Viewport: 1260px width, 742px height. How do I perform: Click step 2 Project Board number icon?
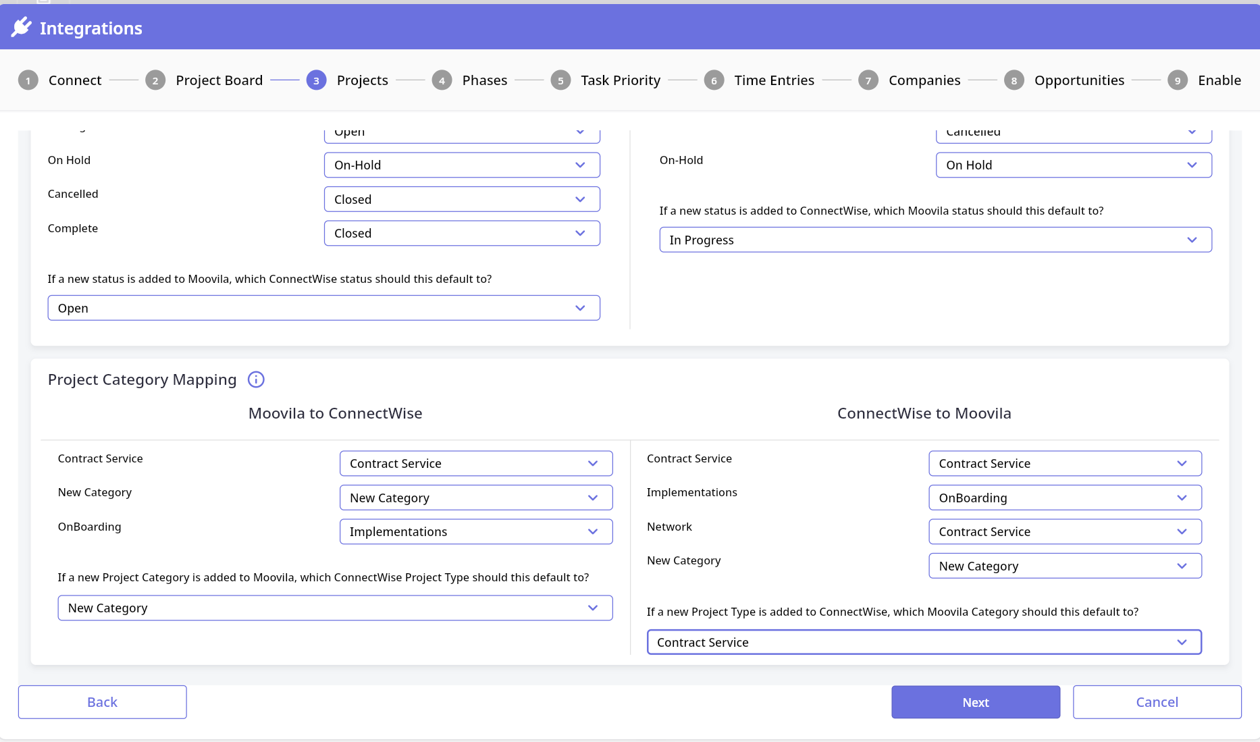click(x=155, y=80)
